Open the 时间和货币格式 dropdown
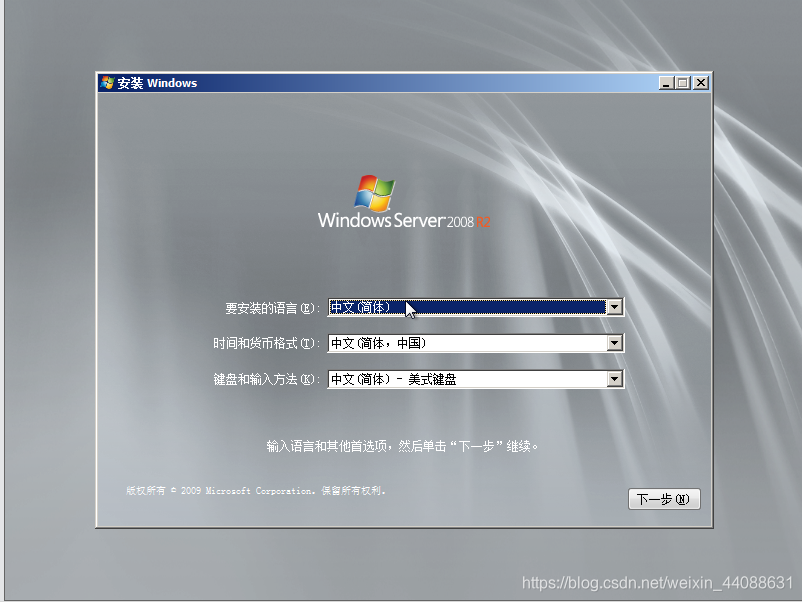 point(615,343)
